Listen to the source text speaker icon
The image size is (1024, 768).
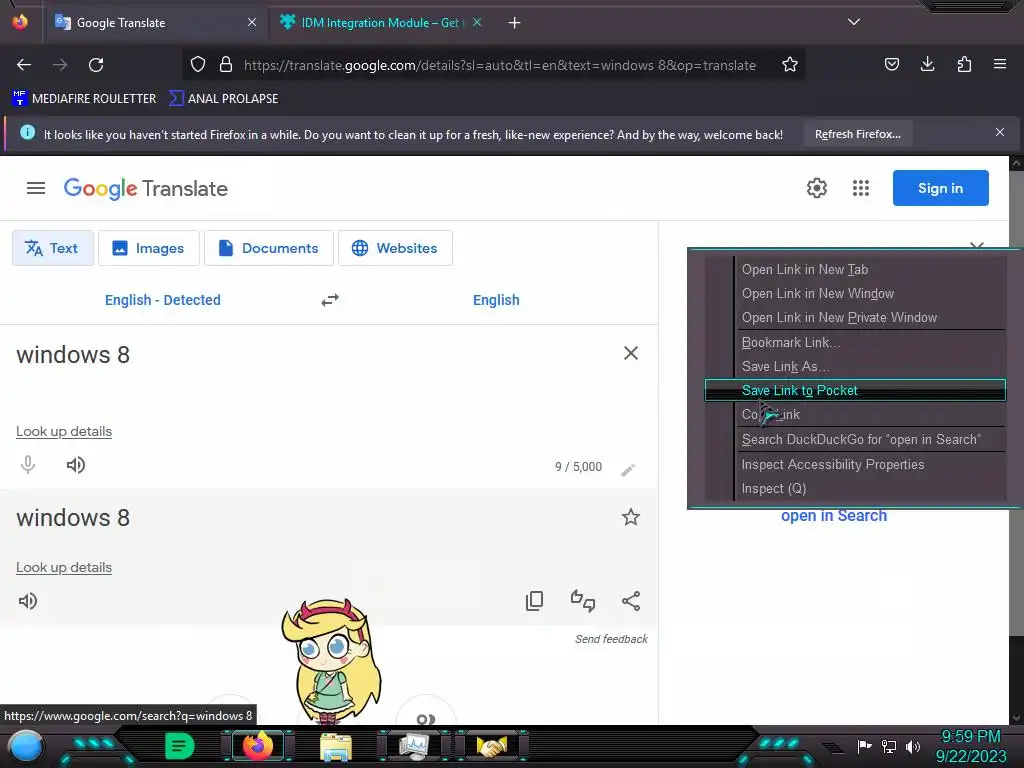(76, 465)
